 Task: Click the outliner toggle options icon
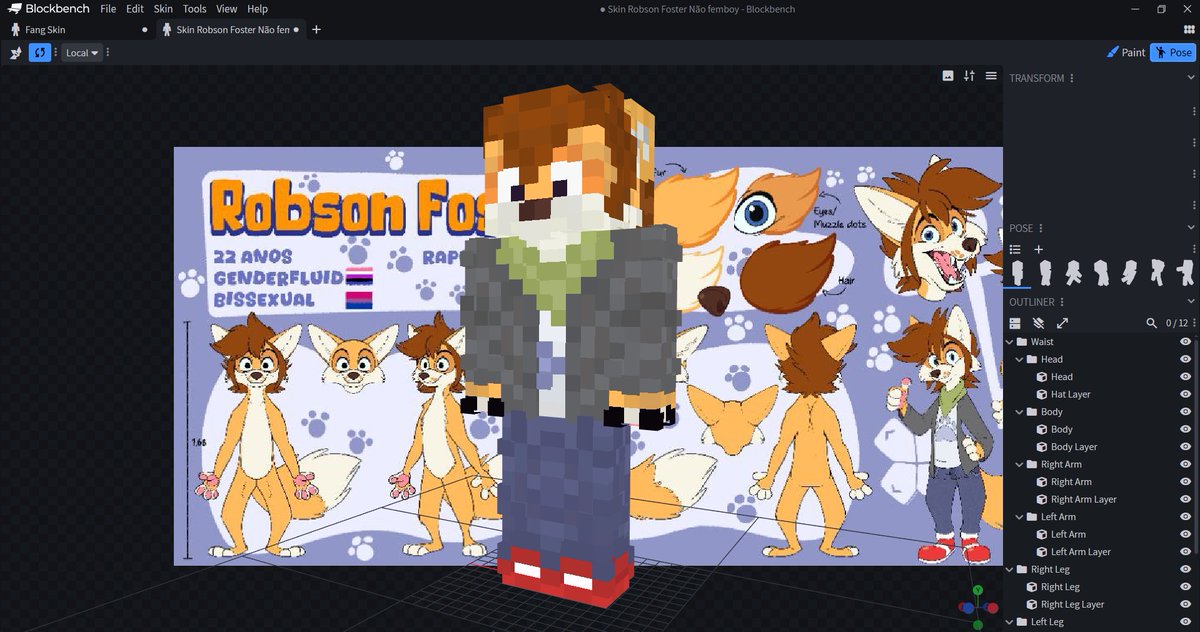click(x=1015, y=323)
